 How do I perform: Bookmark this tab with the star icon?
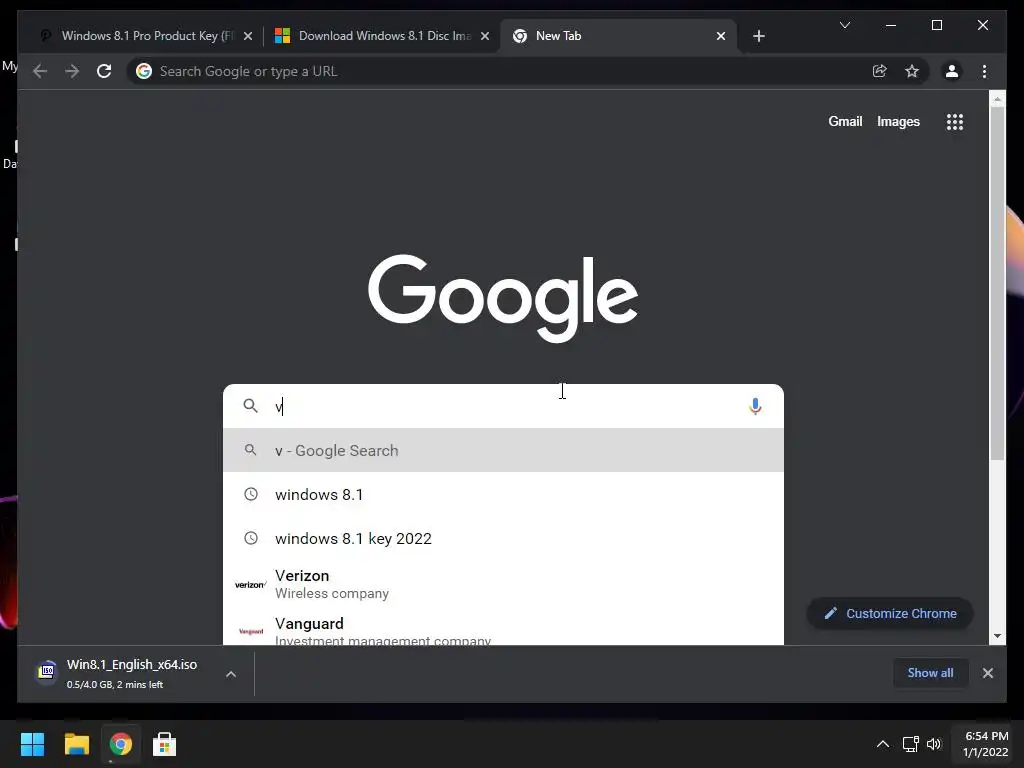(x=912, y=71)
